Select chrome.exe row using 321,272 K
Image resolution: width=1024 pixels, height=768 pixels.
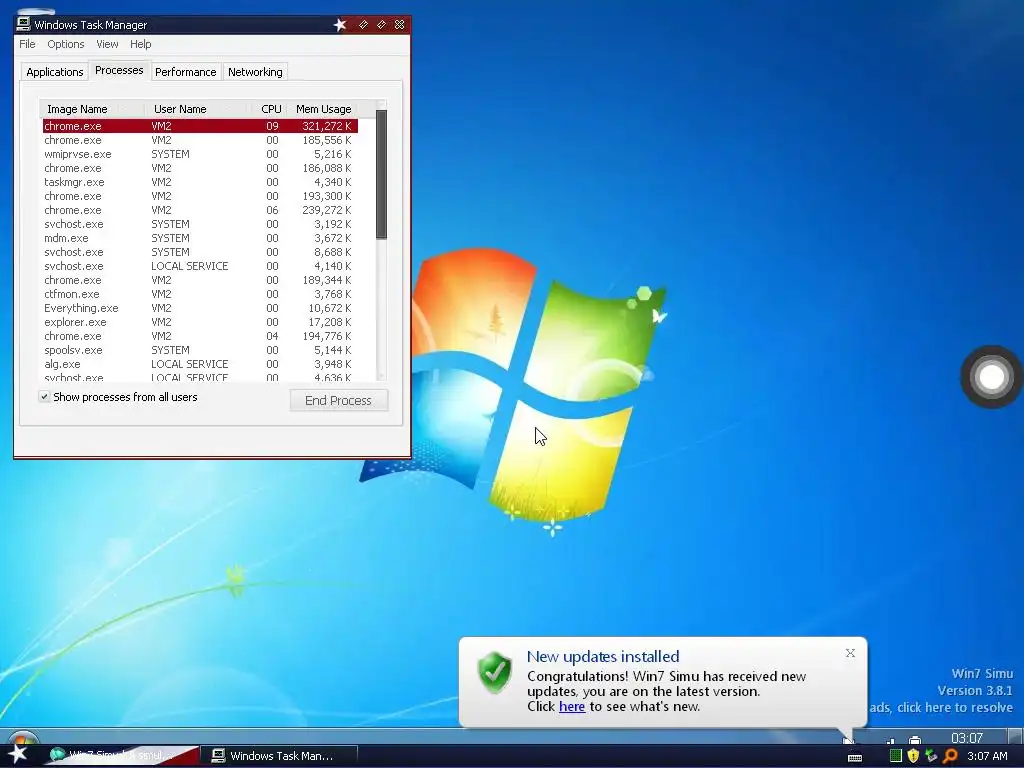(200, 126)
